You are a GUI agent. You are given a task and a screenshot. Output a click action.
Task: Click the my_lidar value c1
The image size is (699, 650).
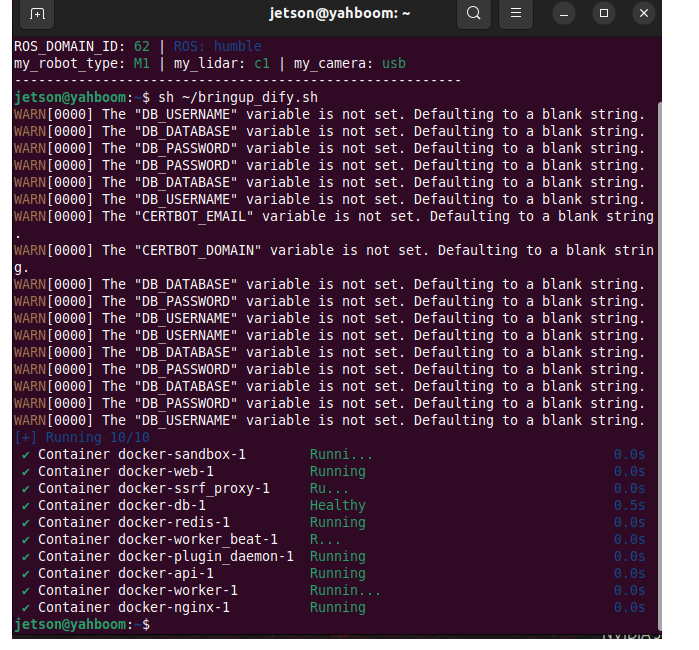click(x=262, y=63)
